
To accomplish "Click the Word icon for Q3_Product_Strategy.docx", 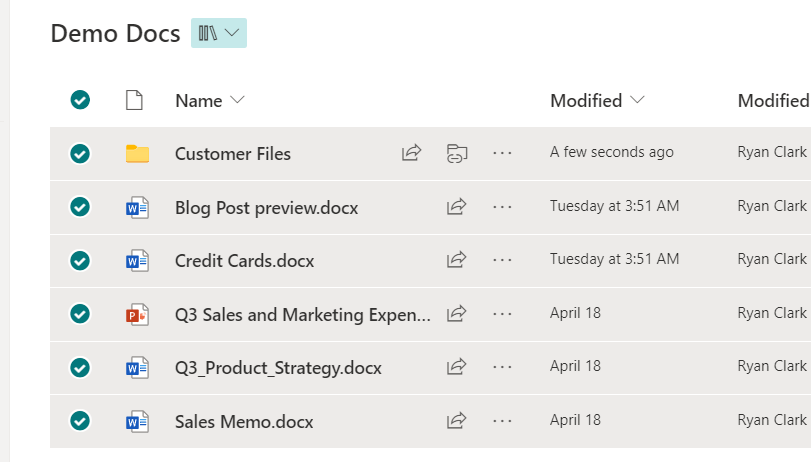I will [x=138, y=368].
